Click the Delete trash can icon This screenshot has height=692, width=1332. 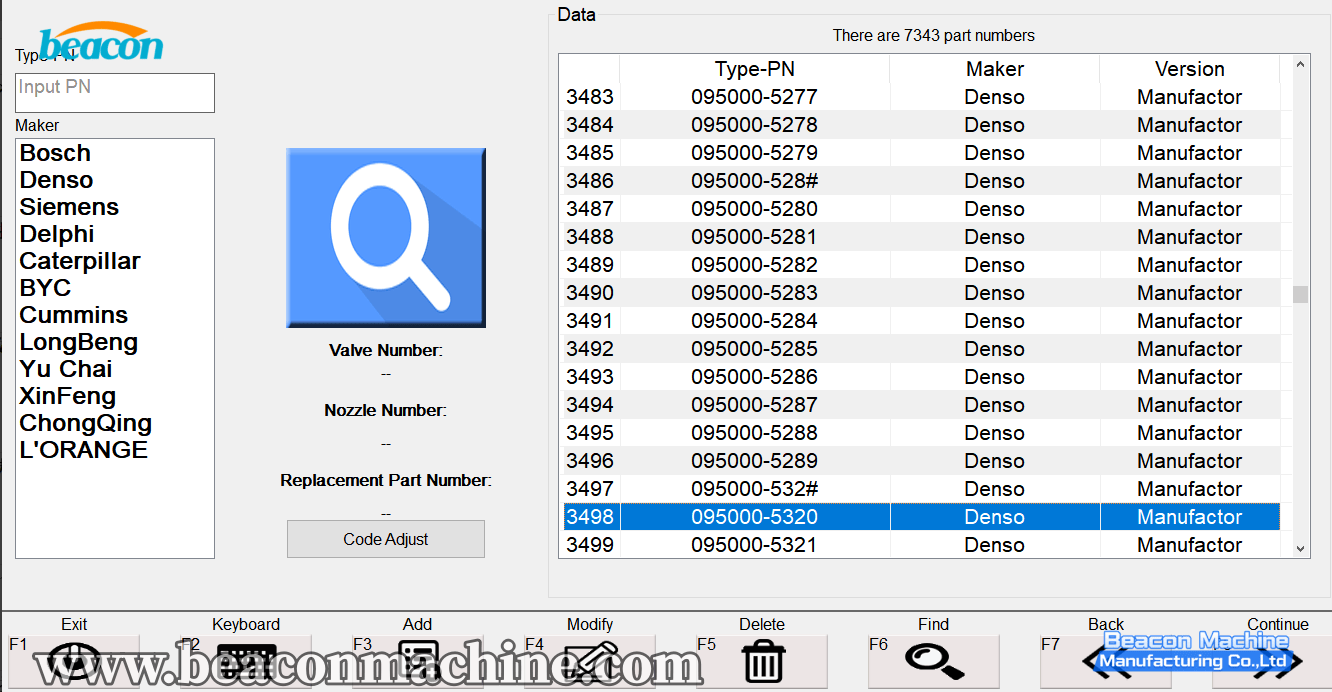(762, 661)
